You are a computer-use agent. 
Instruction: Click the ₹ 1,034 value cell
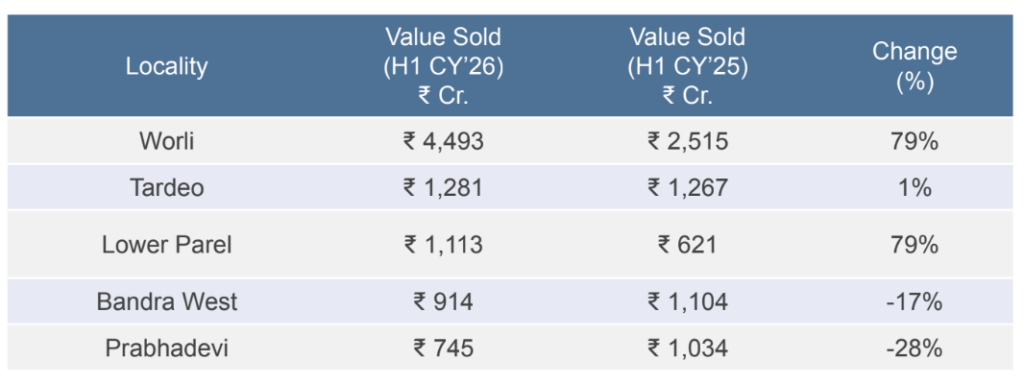[x=687, y=348]
